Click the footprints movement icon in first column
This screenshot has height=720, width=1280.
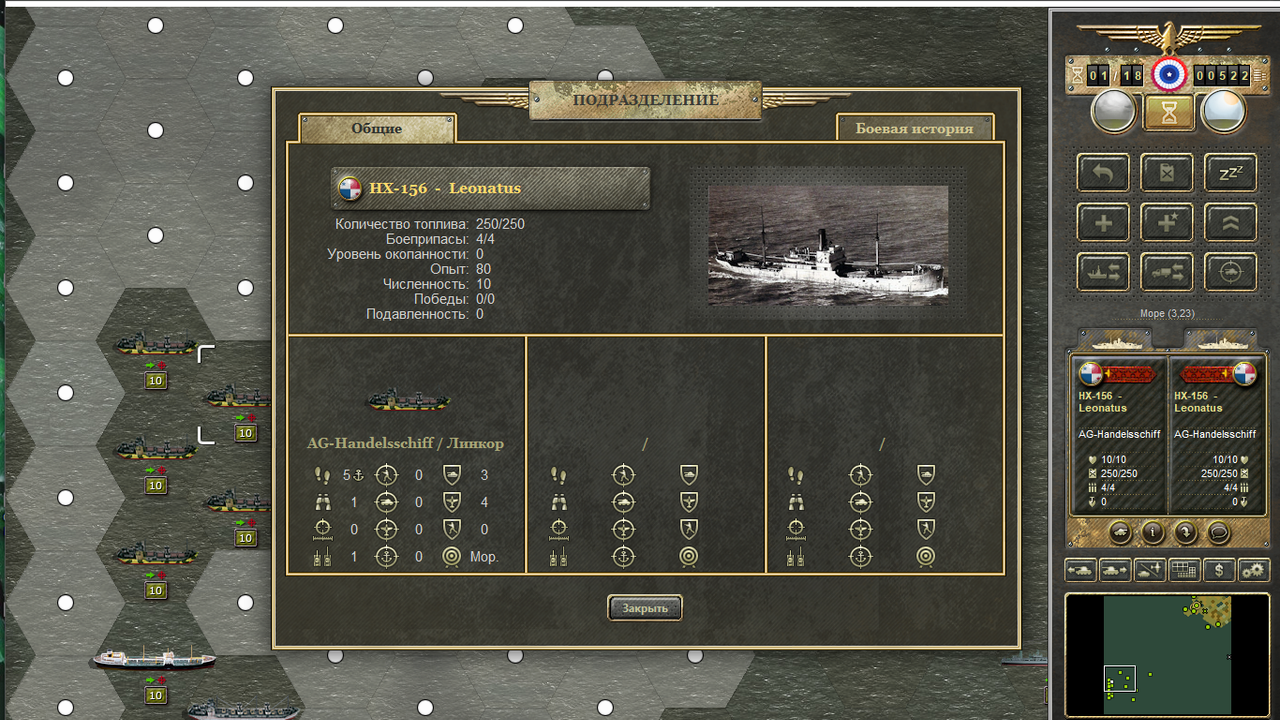[x=322, y=475]
